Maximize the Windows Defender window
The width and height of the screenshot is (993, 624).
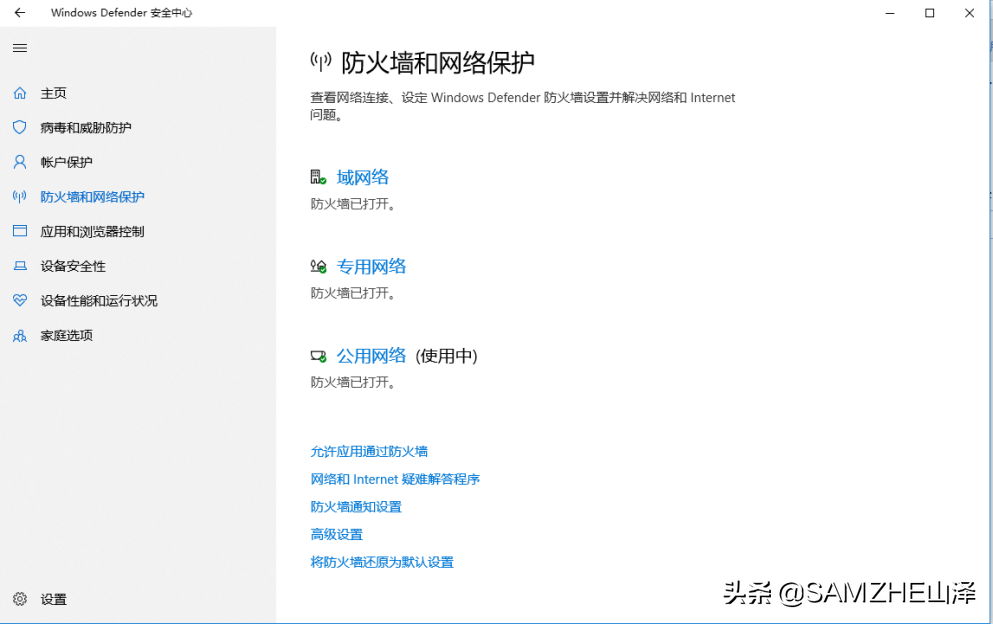[930, 13]
